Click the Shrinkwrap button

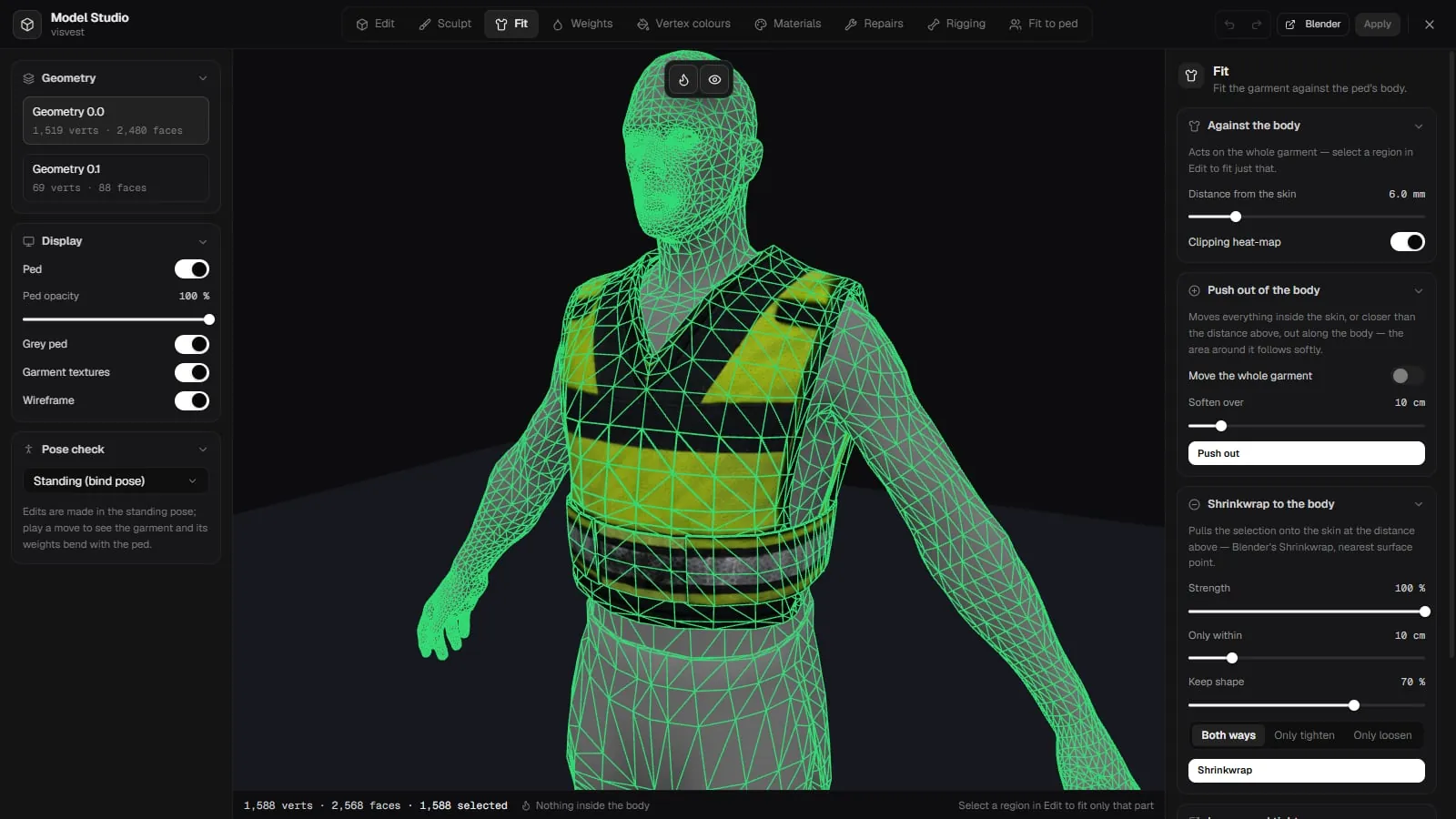coord(1307,770)
